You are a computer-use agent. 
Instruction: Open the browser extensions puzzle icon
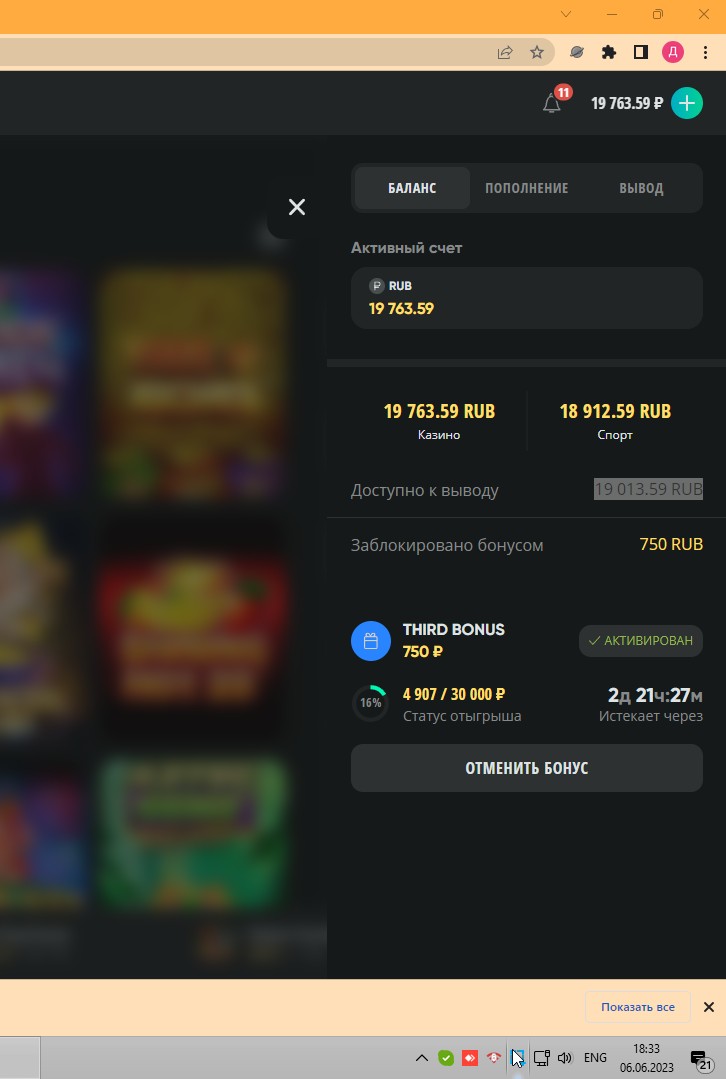[x=608, y=52]
